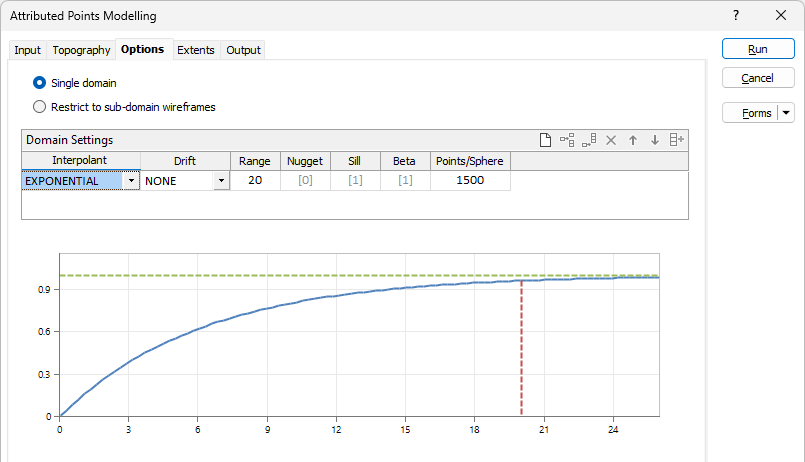
Task: Delete the selected row with X icon
Action: point(611,140)
